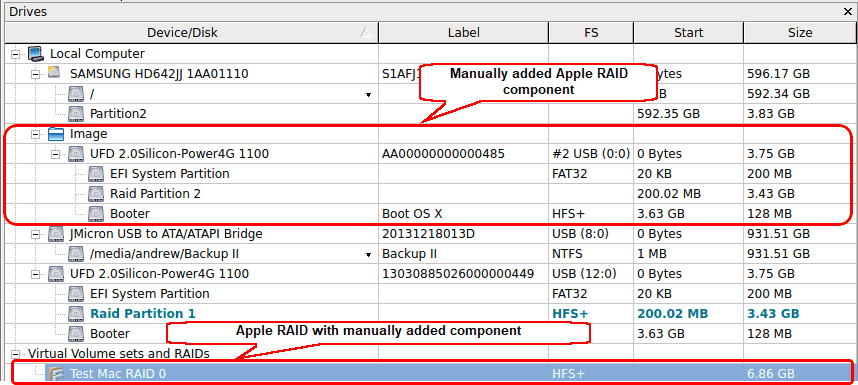Open the dropdown arrow on the '/' row
Viewport: 858px width, 385px height.
pyautogui.click(x=368, y=95)
